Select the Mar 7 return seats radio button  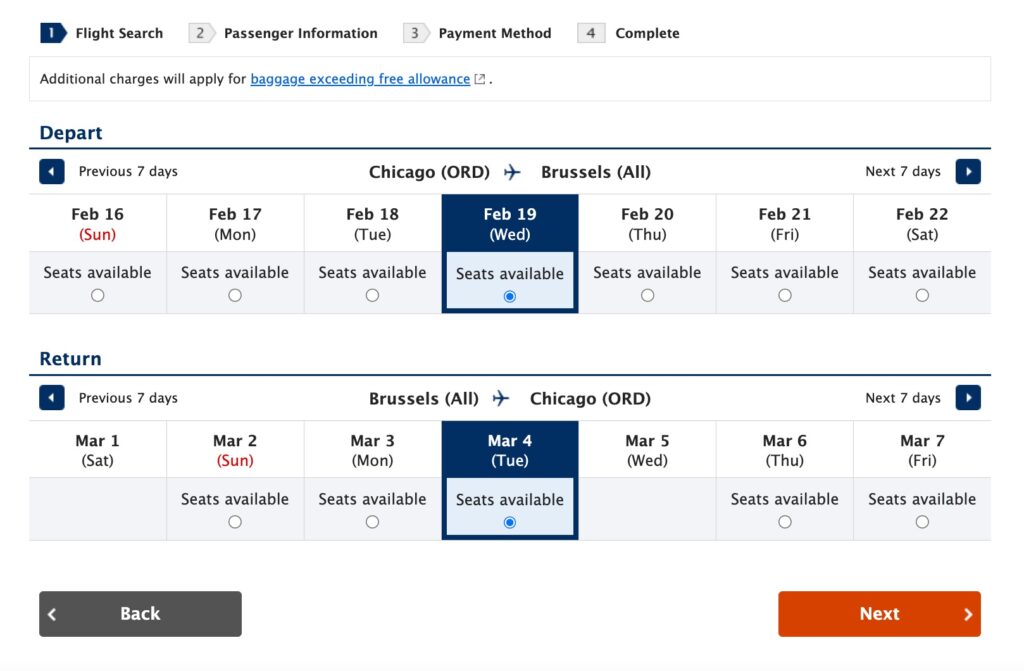921,522
